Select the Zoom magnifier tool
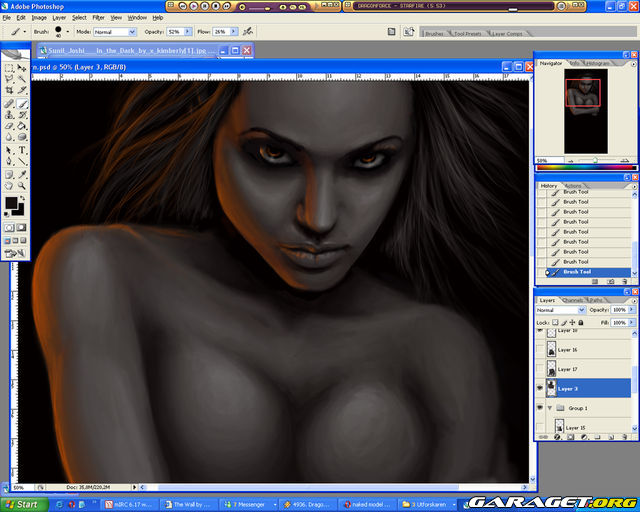 click(22, 185)
